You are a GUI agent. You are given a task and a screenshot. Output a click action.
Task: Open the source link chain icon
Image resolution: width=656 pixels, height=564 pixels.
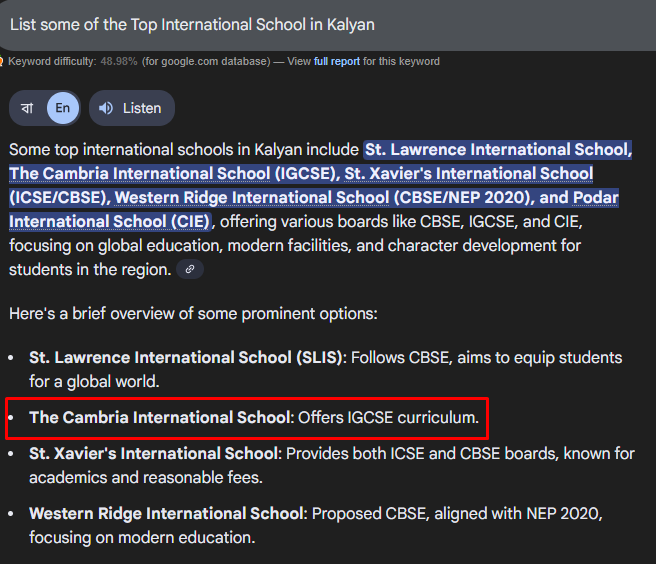coord(190,269)
